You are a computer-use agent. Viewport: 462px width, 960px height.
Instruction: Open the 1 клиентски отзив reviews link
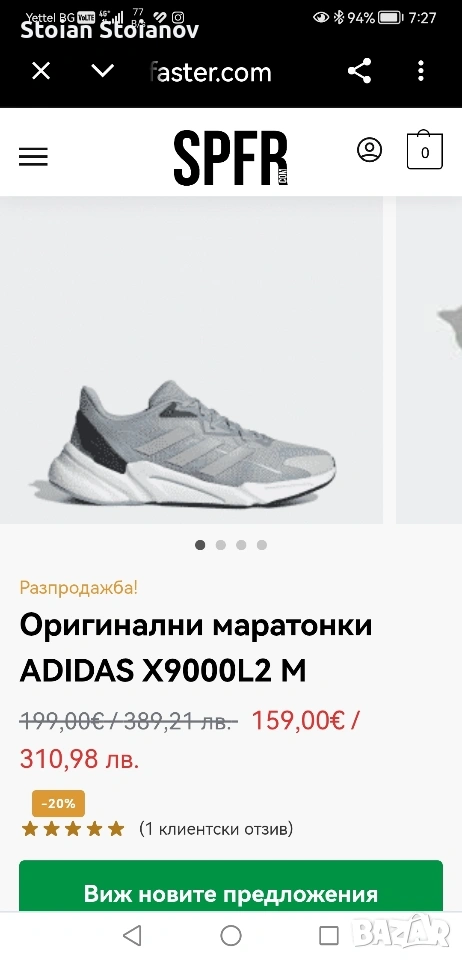tap(216, 829)
